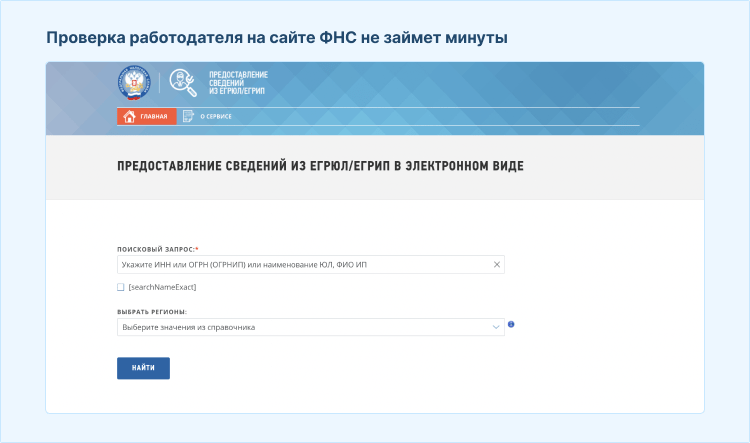Click heading Предоставление сведений в электронном виде
The image size is (750, 443).
[x=320, y=166]
